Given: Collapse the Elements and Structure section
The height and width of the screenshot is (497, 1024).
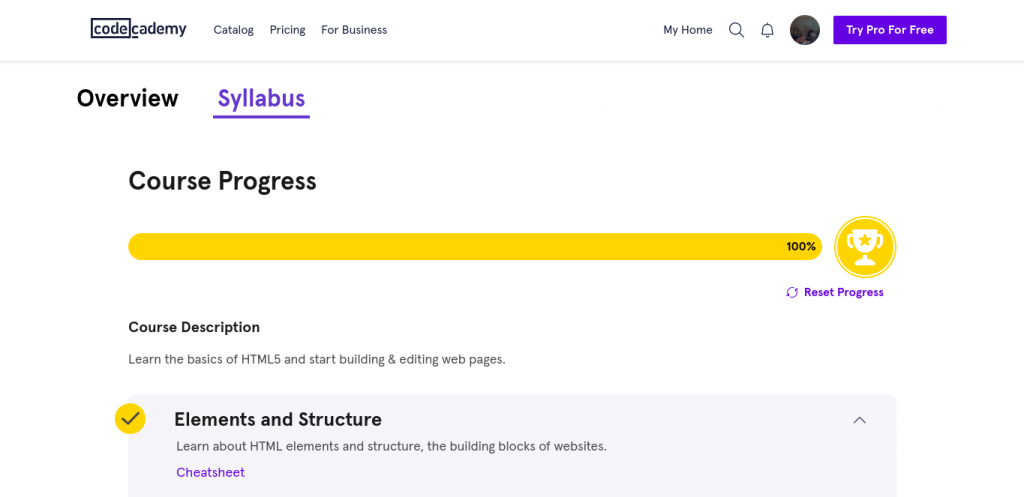Looking at the screenshot, I should tap(859, 420).
